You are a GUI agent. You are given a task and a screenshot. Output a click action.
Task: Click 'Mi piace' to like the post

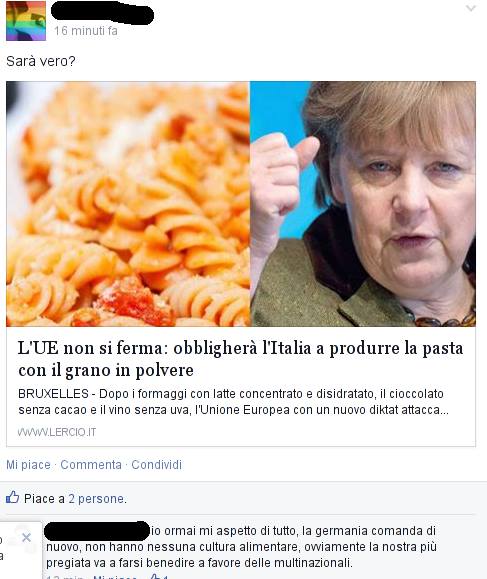click(28, 465)
